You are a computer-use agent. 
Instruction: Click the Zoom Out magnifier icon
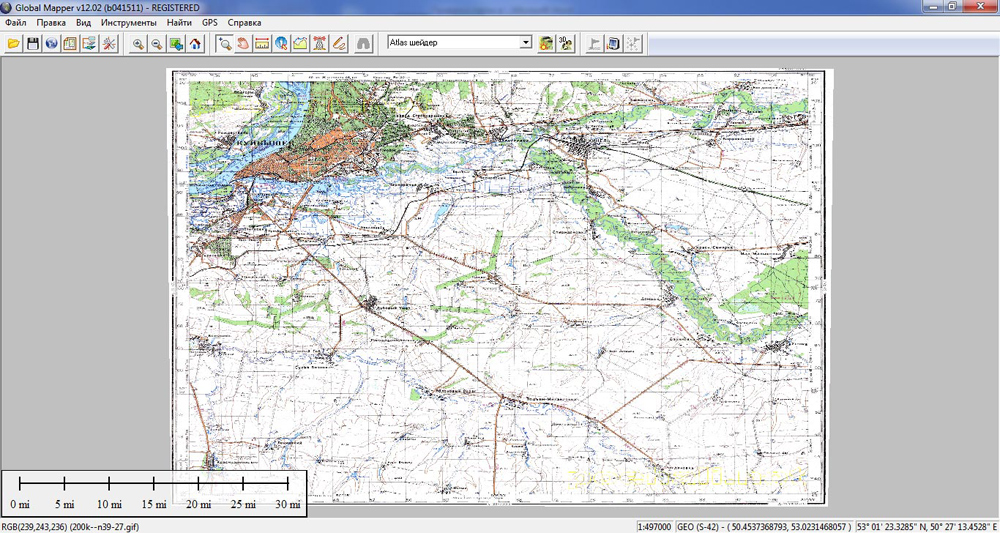(x=157, y=43)
